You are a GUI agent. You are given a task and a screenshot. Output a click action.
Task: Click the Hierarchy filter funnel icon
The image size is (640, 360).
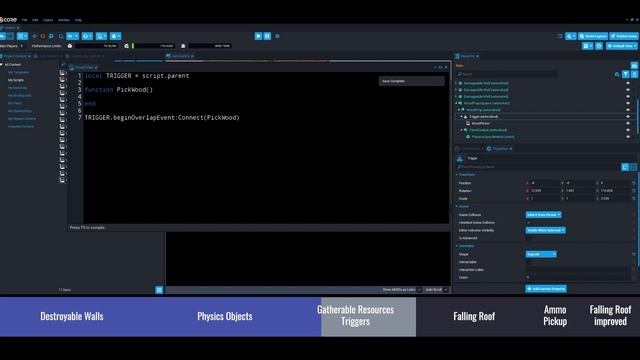click(626, 74)
